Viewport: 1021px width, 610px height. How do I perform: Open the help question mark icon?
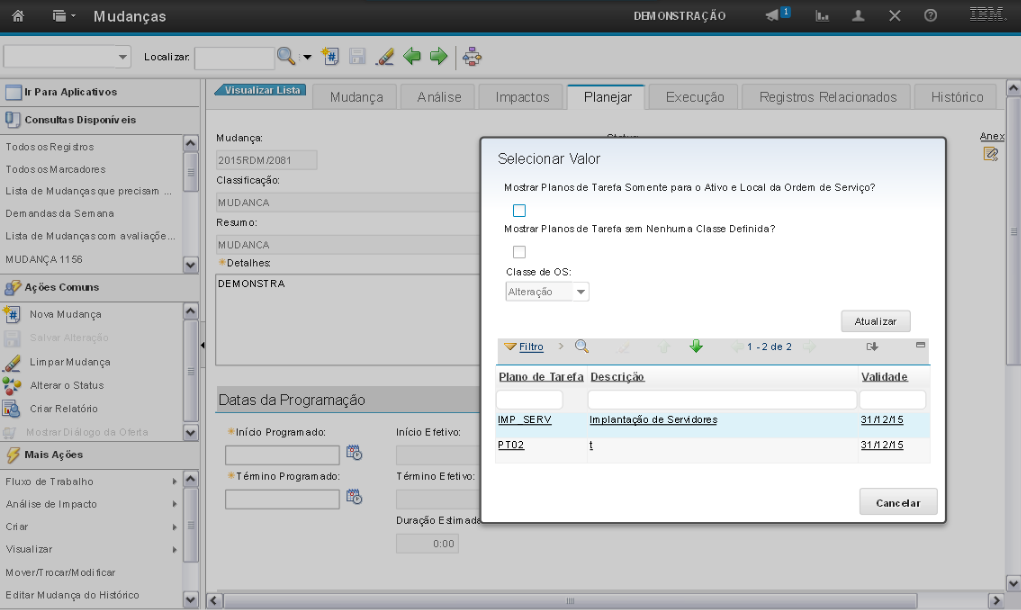[930, 16]
